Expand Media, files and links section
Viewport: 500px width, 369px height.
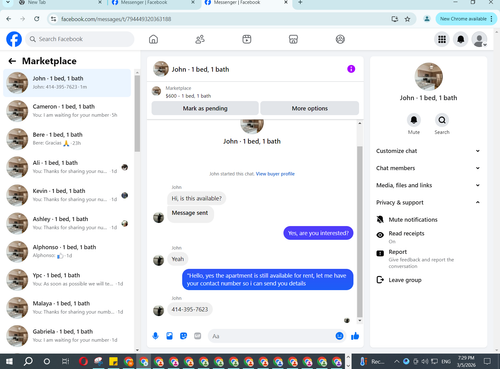(x=428, y=185)
